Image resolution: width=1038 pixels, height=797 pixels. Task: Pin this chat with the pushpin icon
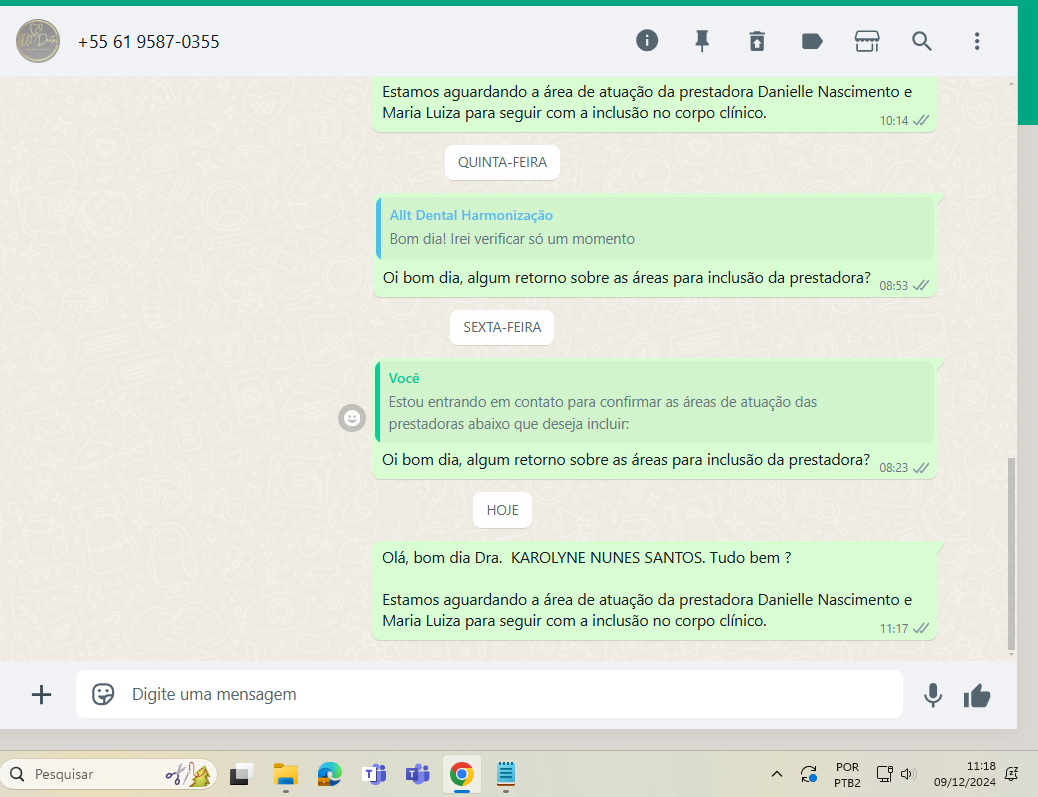(x=702, y=41)
